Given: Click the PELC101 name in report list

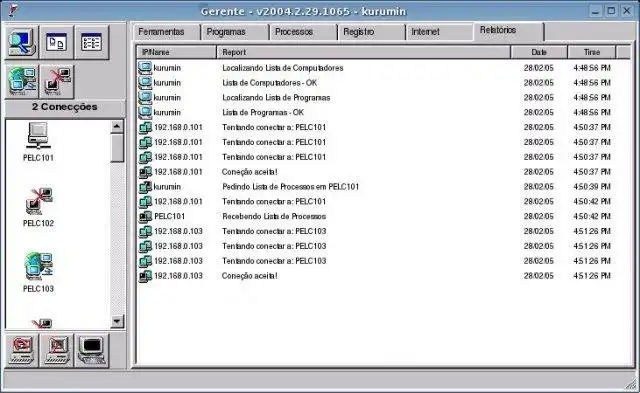Looking at the screenshot, I should click(169, 216).
